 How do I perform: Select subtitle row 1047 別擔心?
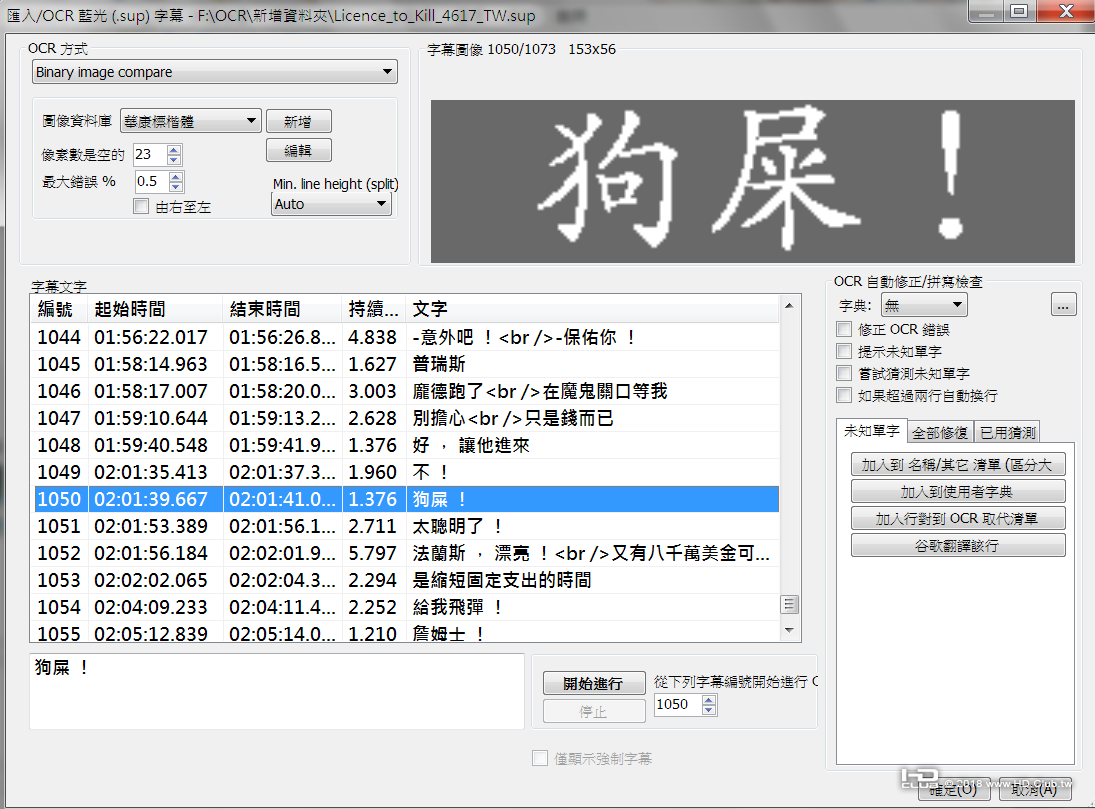click(x=405, y=418)
